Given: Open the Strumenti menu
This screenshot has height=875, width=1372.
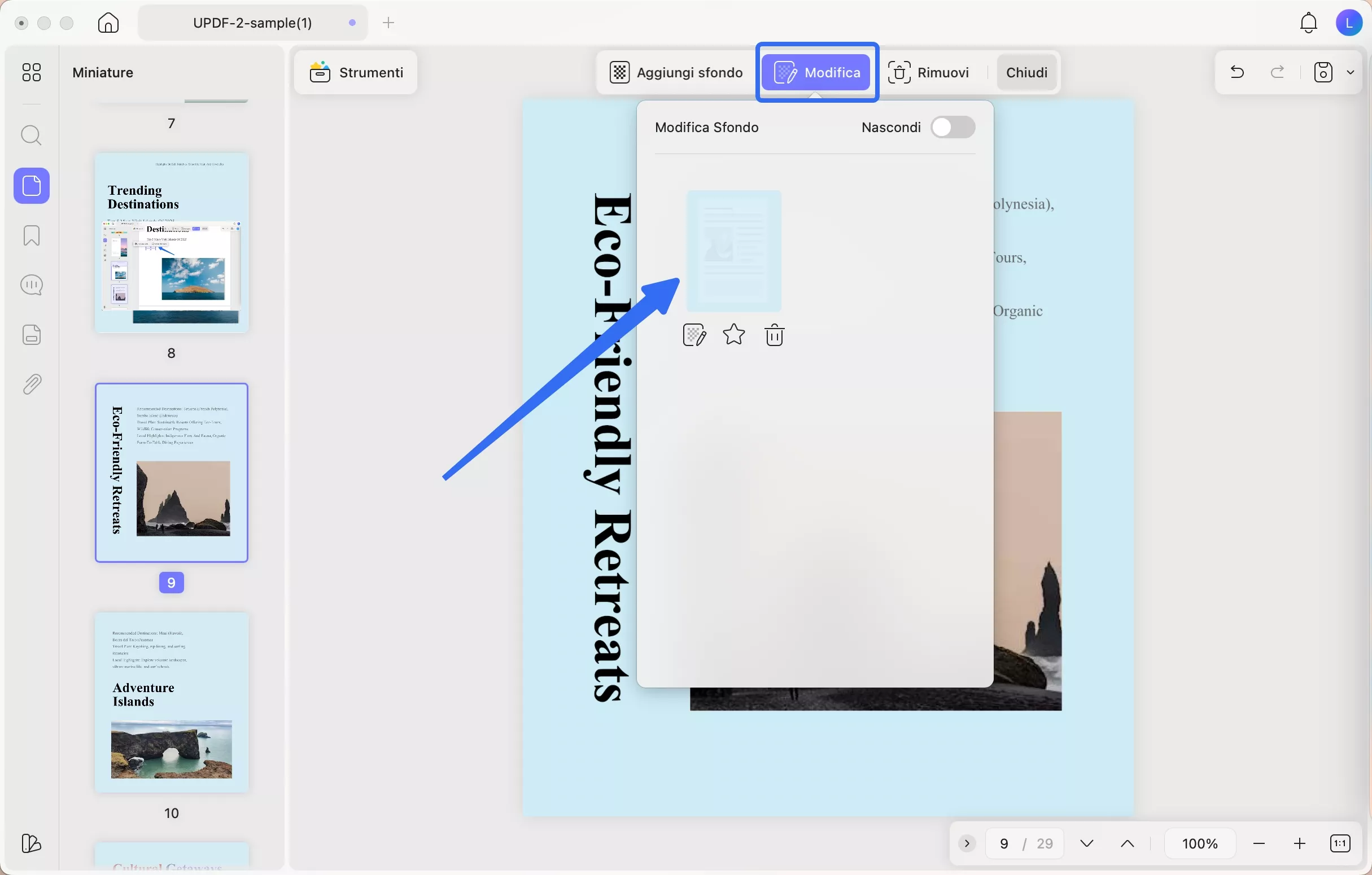Looking at the screenshot, I should tap(356, 72).
